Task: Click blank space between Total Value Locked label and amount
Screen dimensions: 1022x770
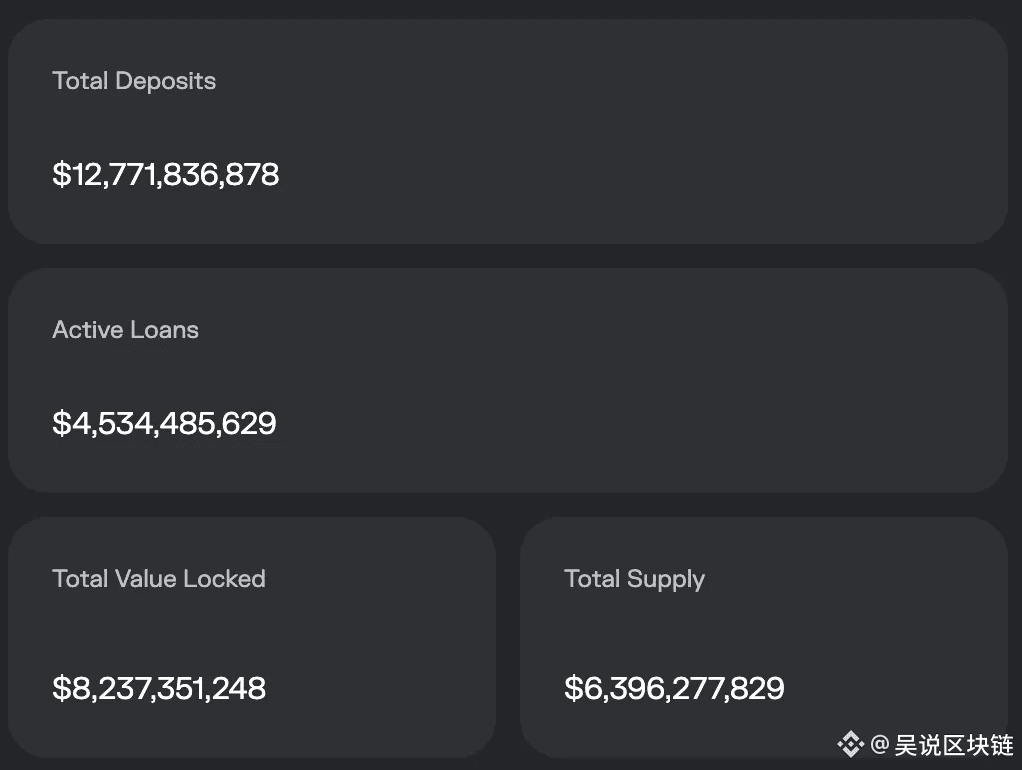Action: pos(250,632)
